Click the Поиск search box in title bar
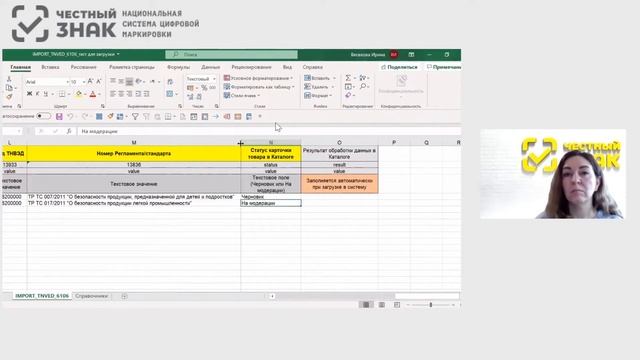Image resolution: width=640 pixels, height=360 pixels. [231, 54]
